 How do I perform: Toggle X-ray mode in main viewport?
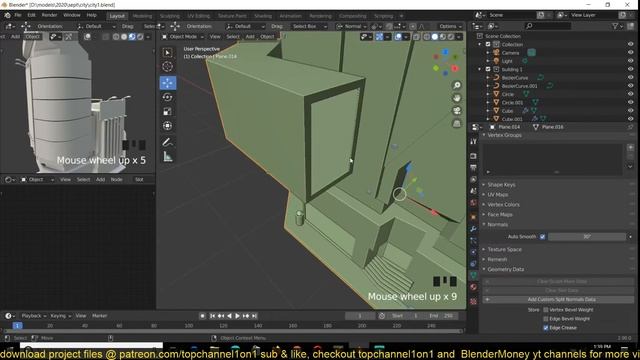416,37
